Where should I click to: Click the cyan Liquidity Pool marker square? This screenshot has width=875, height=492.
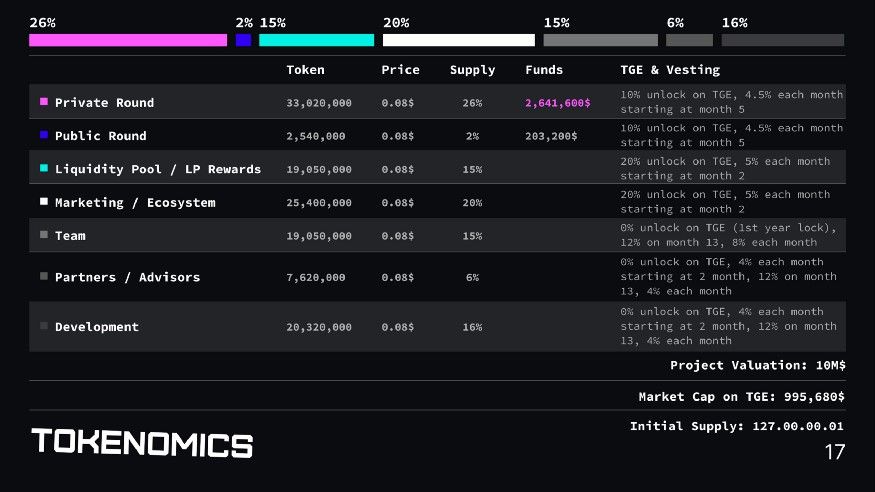tap(44, 169)
